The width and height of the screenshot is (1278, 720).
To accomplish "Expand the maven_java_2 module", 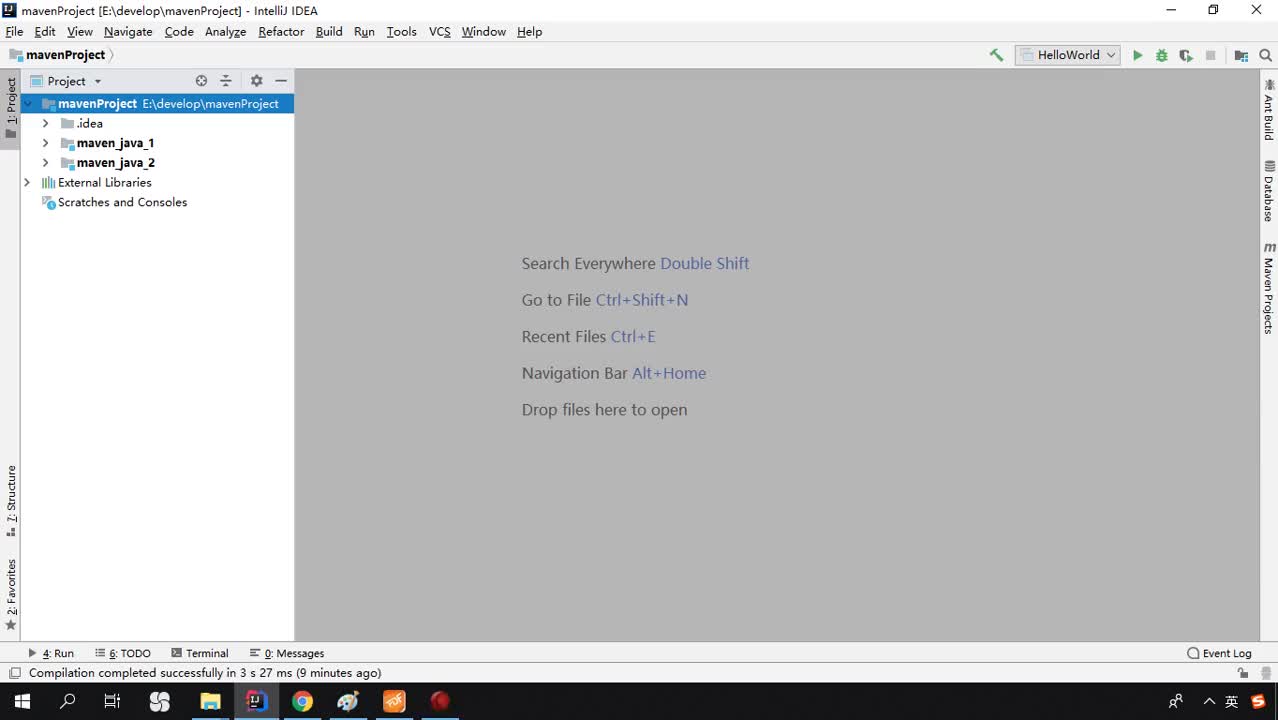I will 45,163.
